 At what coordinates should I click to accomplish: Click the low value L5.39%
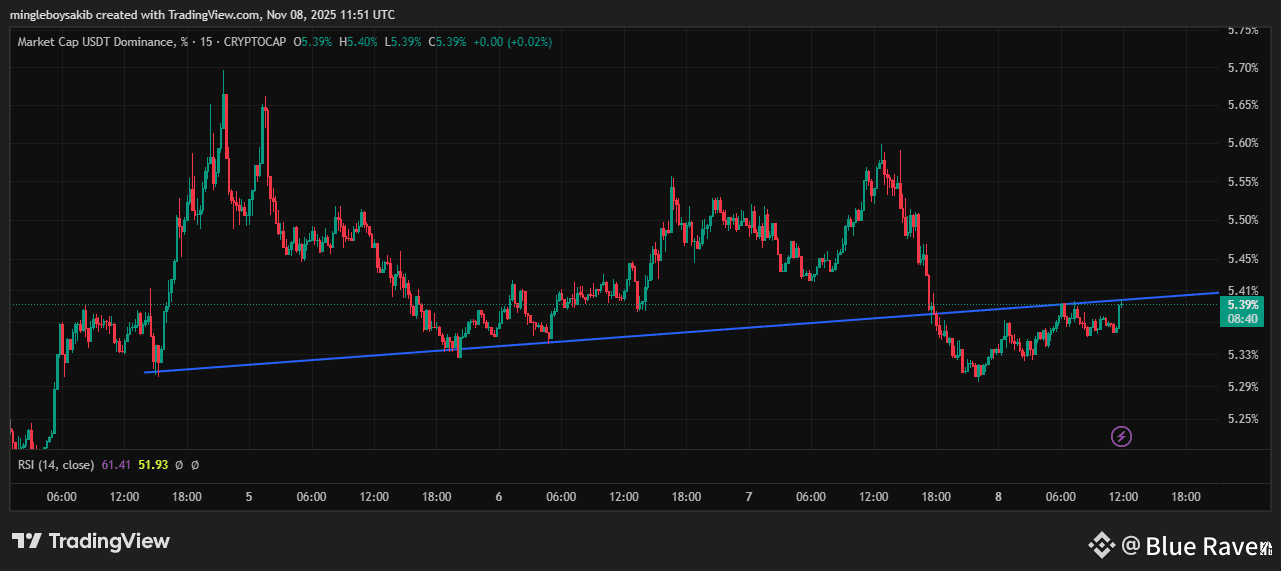pyautogui.click(x=403, y=42)
